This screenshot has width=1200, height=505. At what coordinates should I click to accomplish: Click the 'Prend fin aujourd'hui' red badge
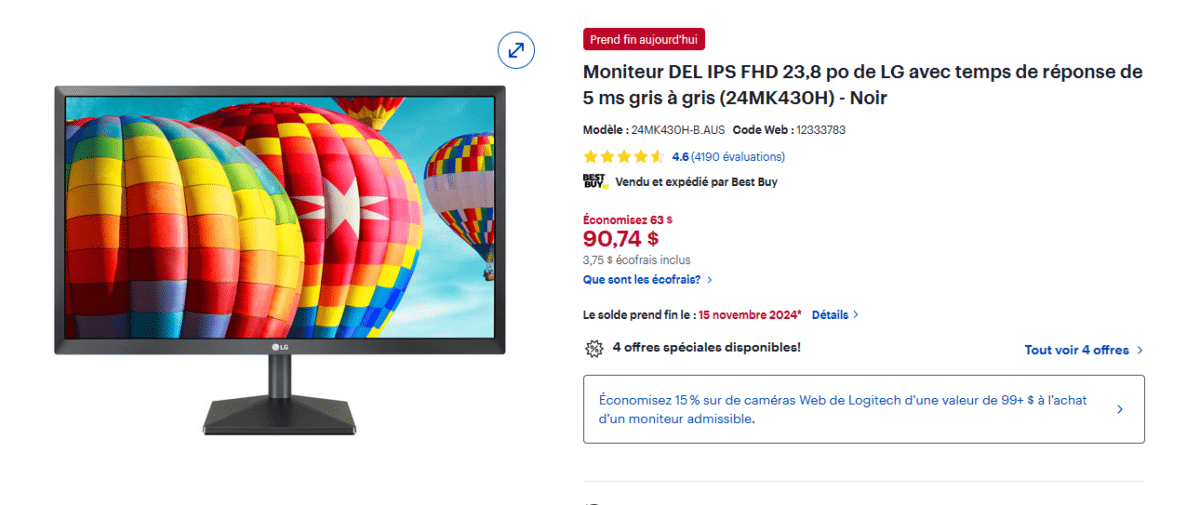click(x=645, y=39)
